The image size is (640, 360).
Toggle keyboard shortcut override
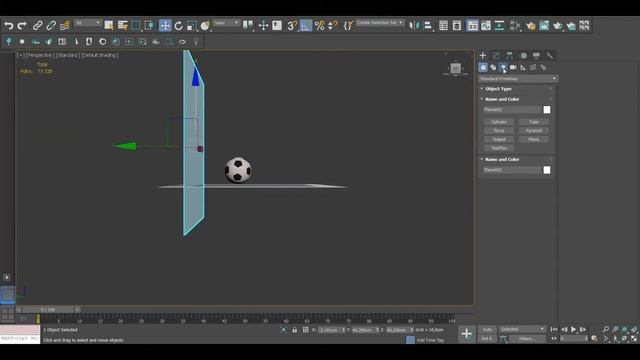[x=277, y=26]
